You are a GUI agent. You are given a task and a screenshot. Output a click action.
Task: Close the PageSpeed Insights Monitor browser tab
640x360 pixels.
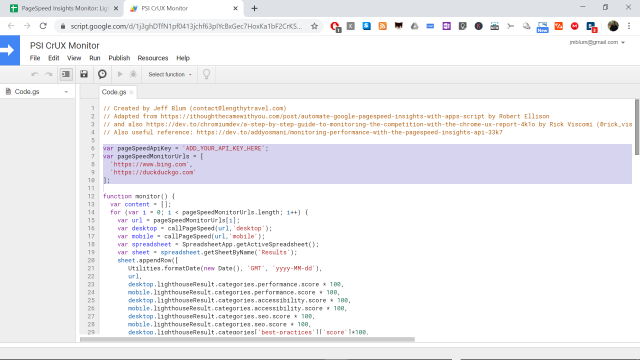116,8
